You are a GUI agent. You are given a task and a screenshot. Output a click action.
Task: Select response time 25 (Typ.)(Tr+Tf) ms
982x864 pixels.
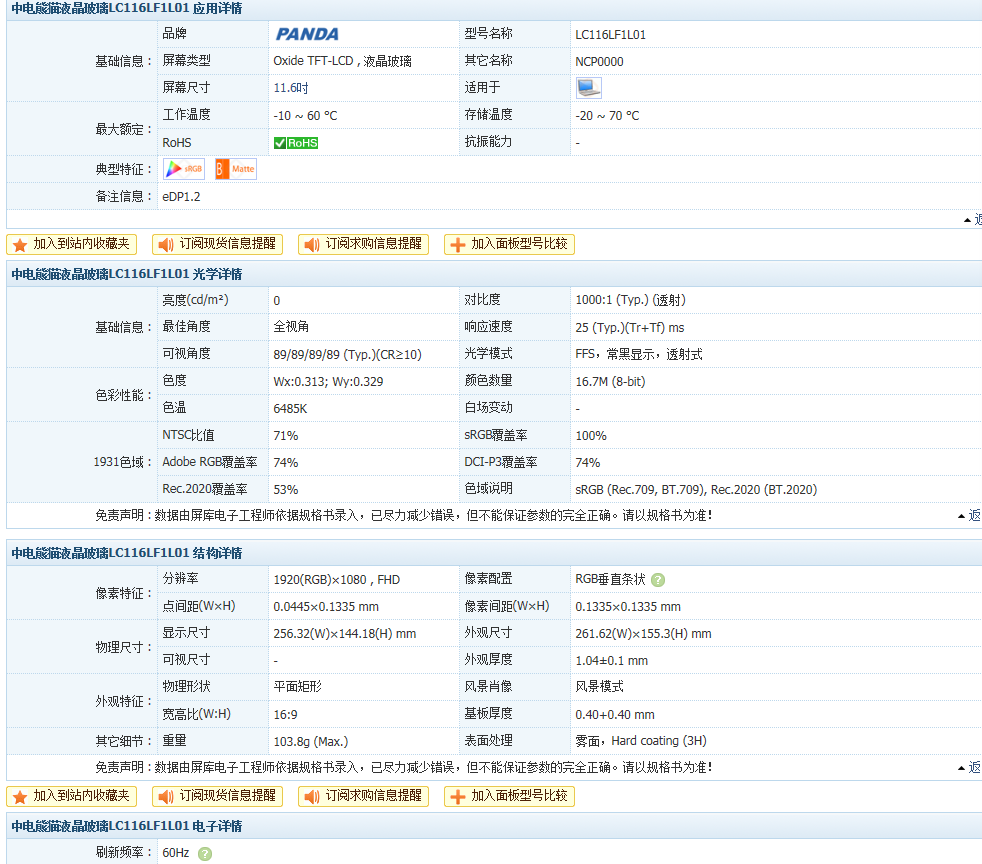click(629, 327)
